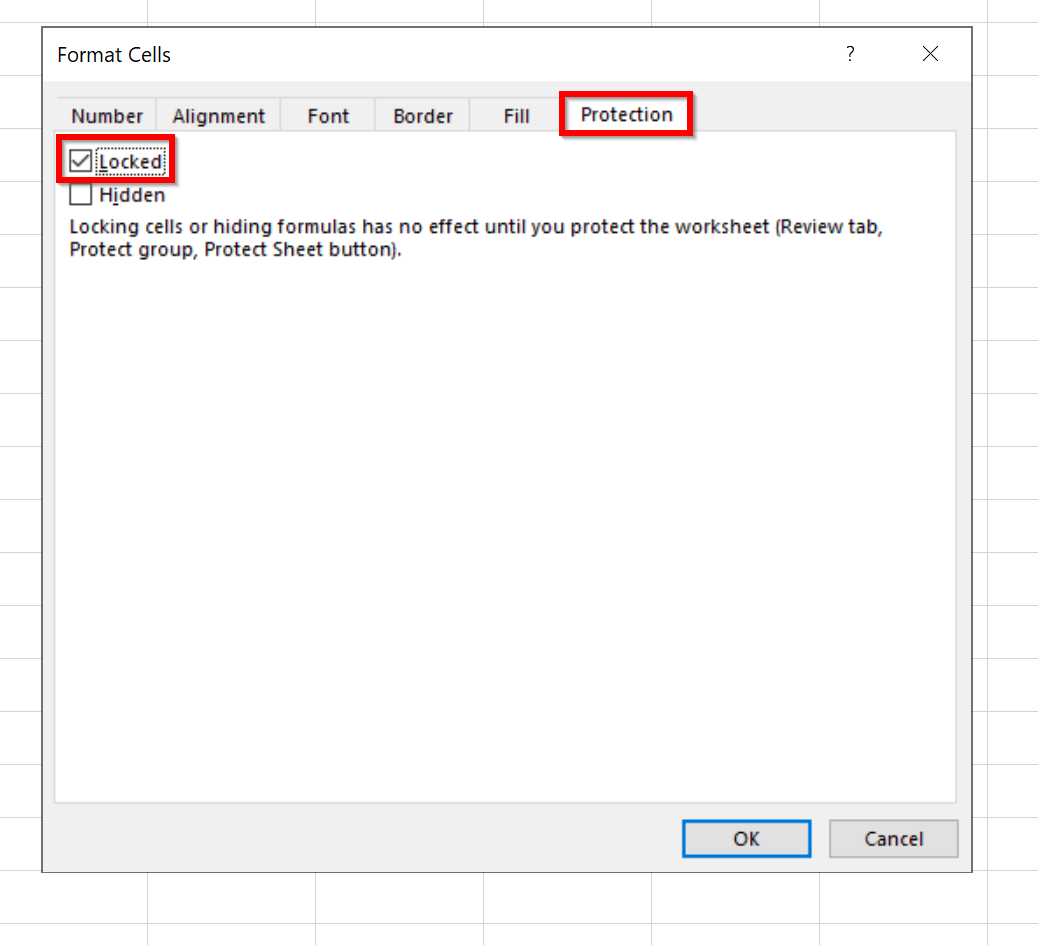The height and width of the screenshot is (945, 1038).
Task: Dismiss the dialog with Cancel
Action: (x=893, y=838)
